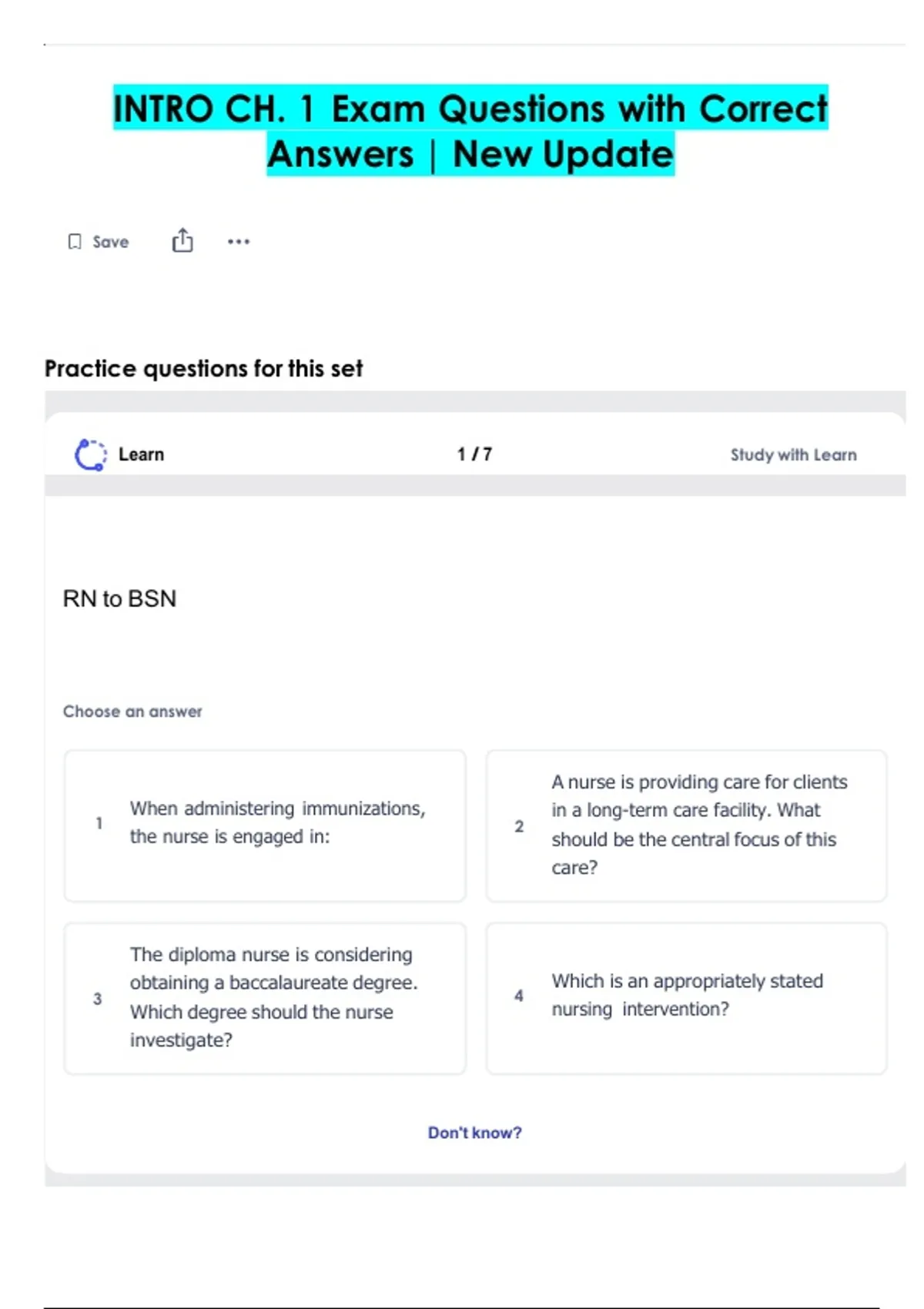Click the share icon beside Save
This screenshot has width=924, height=1309.
[x=182, y=241]
